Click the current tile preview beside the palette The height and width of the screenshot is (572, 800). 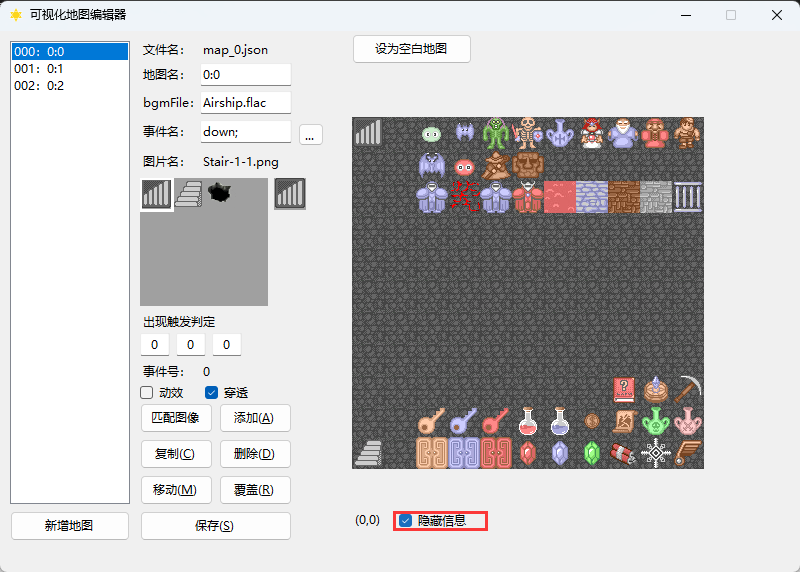point(290,194)
